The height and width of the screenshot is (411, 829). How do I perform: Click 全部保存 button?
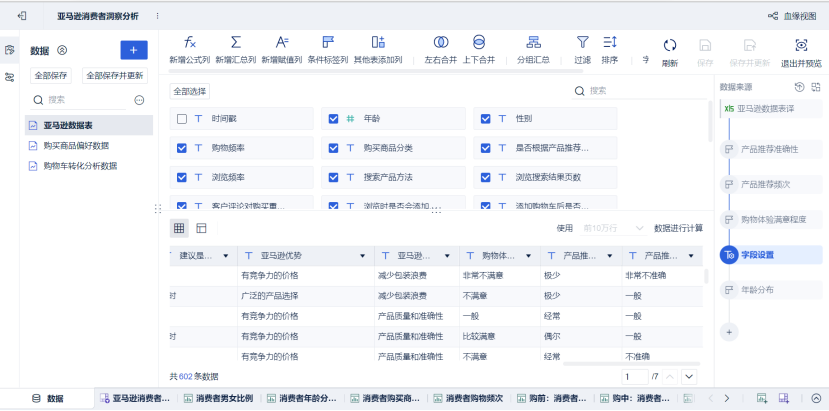51,76
